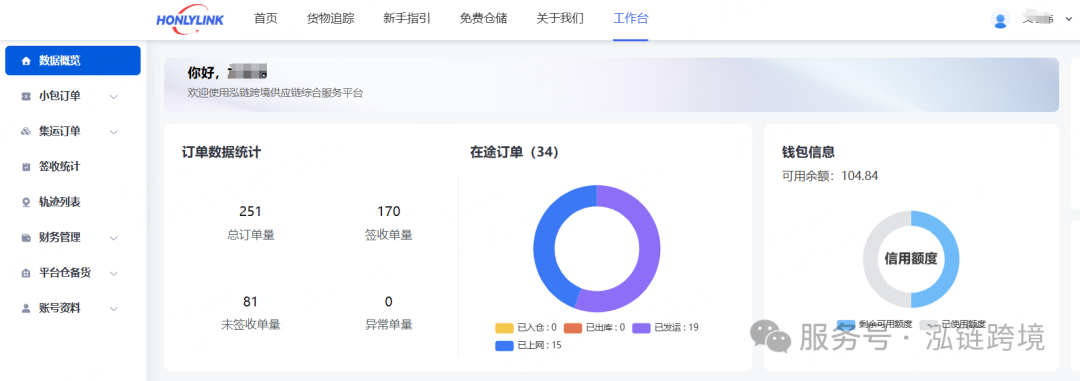Expand the 平台仓备货 submenu chevron

point(114,273)
